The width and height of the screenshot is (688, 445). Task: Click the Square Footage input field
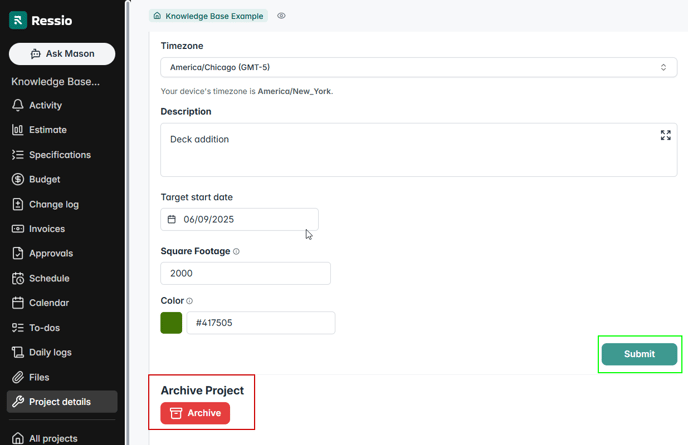245,273
